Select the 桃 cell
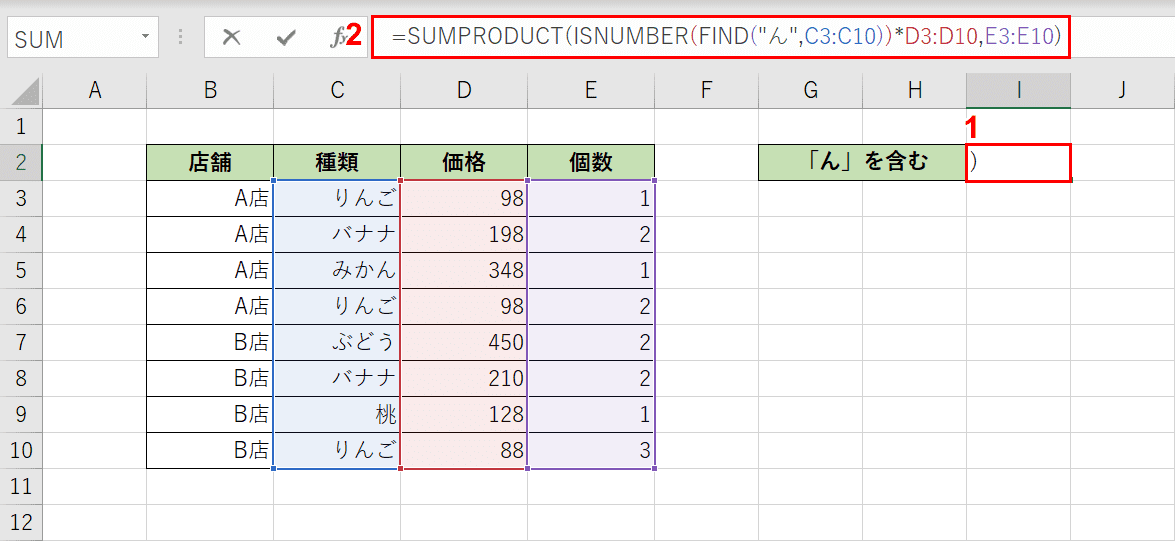The image size is (1175, 541). coord(337,414)
